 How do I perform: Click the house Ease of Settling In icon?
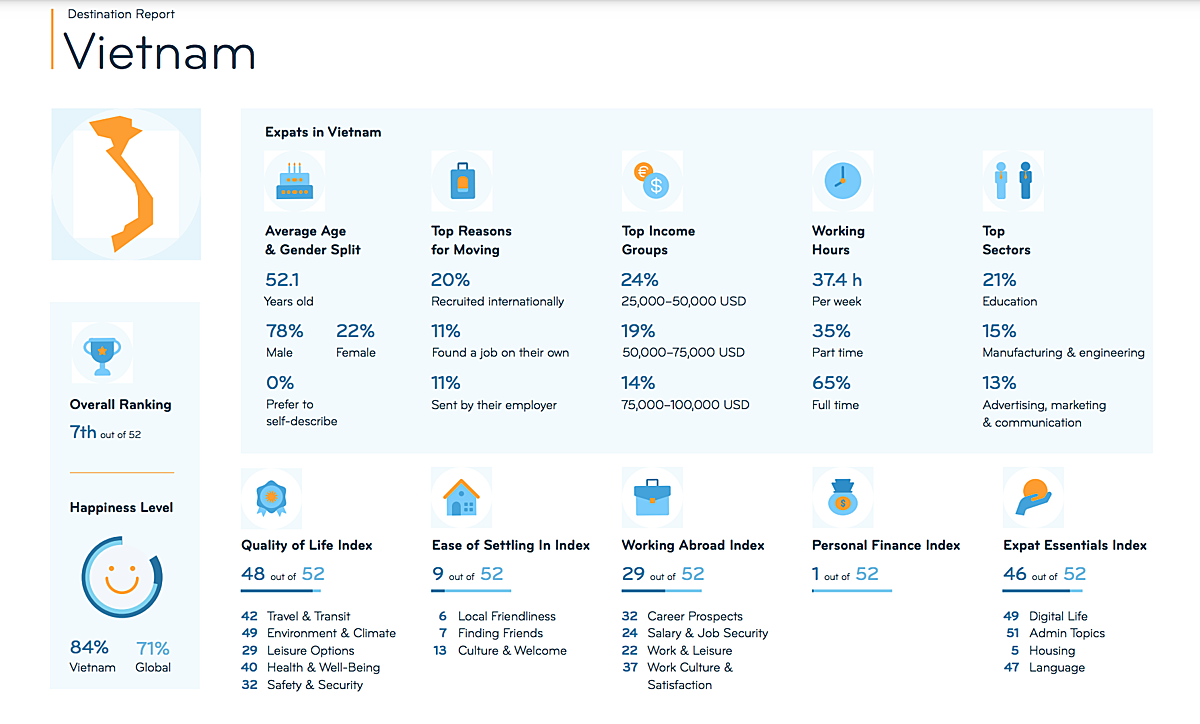point(461,497)
